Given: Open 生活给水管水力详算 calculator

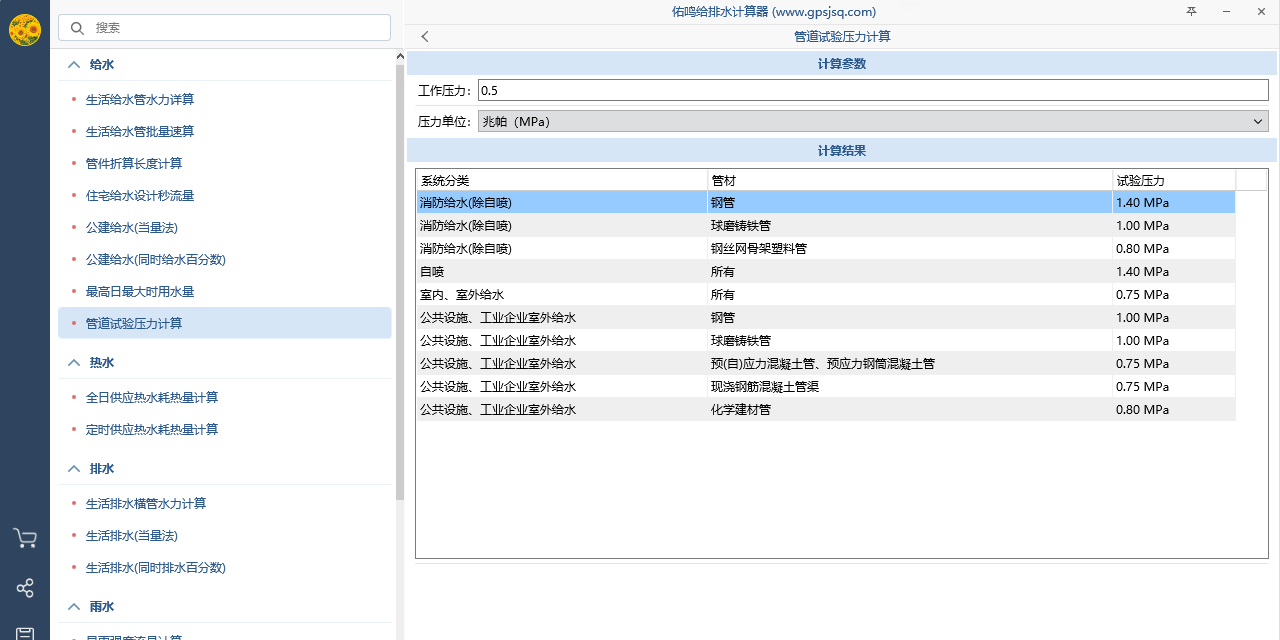Looking at the screenshot, I should (140, 100).
